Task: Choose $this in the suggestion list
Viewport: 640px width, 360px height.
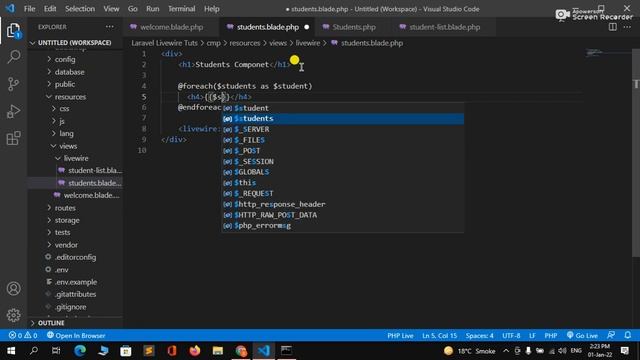Action: [x=343, y=183]
